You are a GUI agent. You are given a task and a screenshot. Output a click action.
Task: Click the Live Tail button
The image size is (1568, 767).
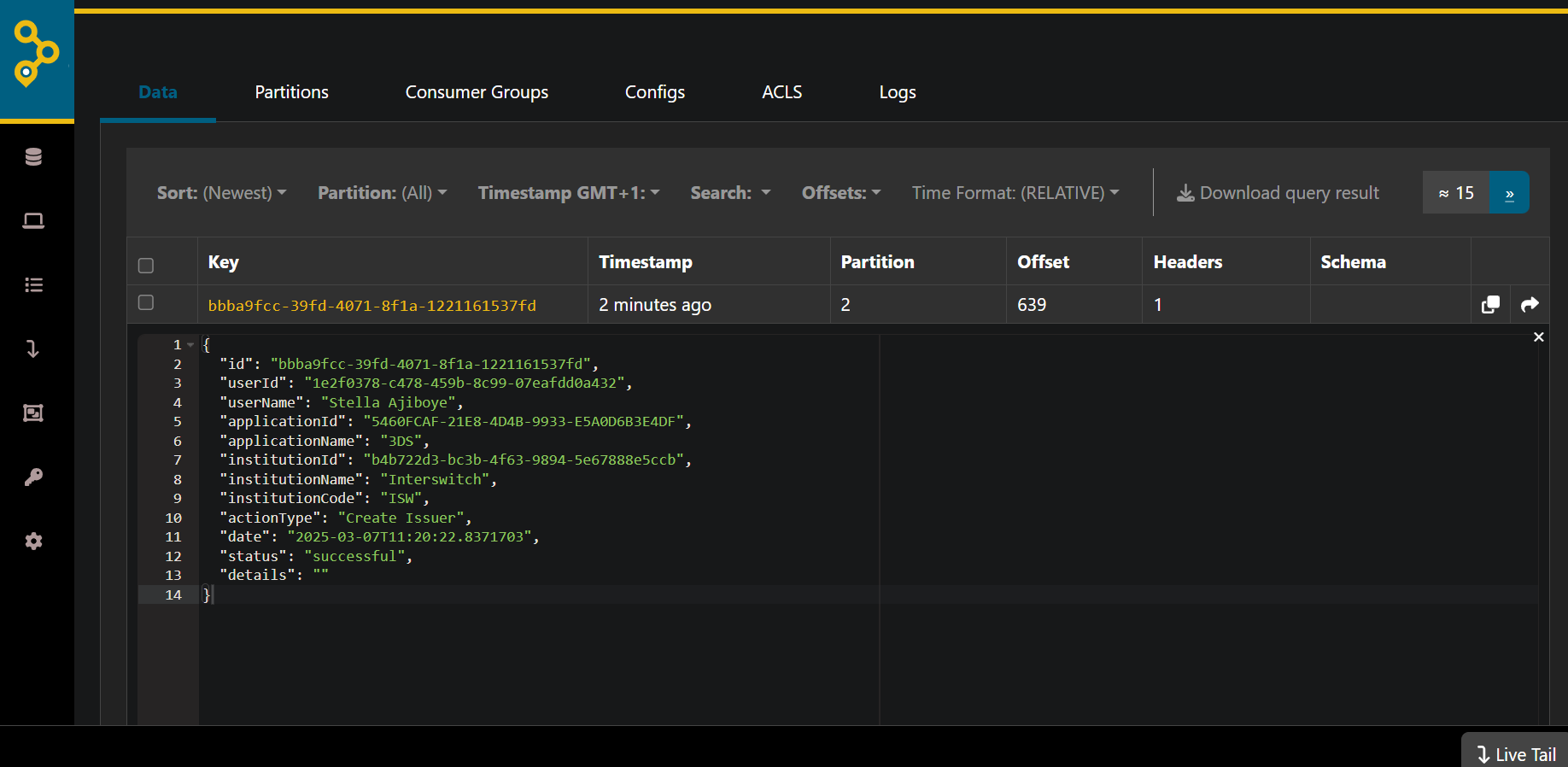pyautogui.click(x=1517, y=754)
